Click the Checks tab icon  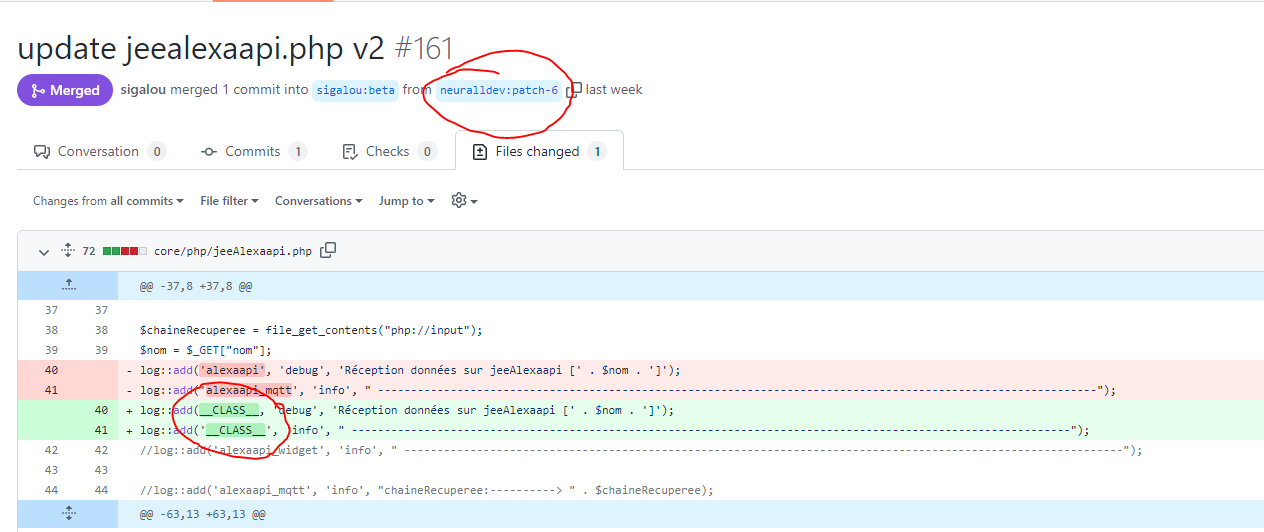pyautogui.click(x=350, y=152)
